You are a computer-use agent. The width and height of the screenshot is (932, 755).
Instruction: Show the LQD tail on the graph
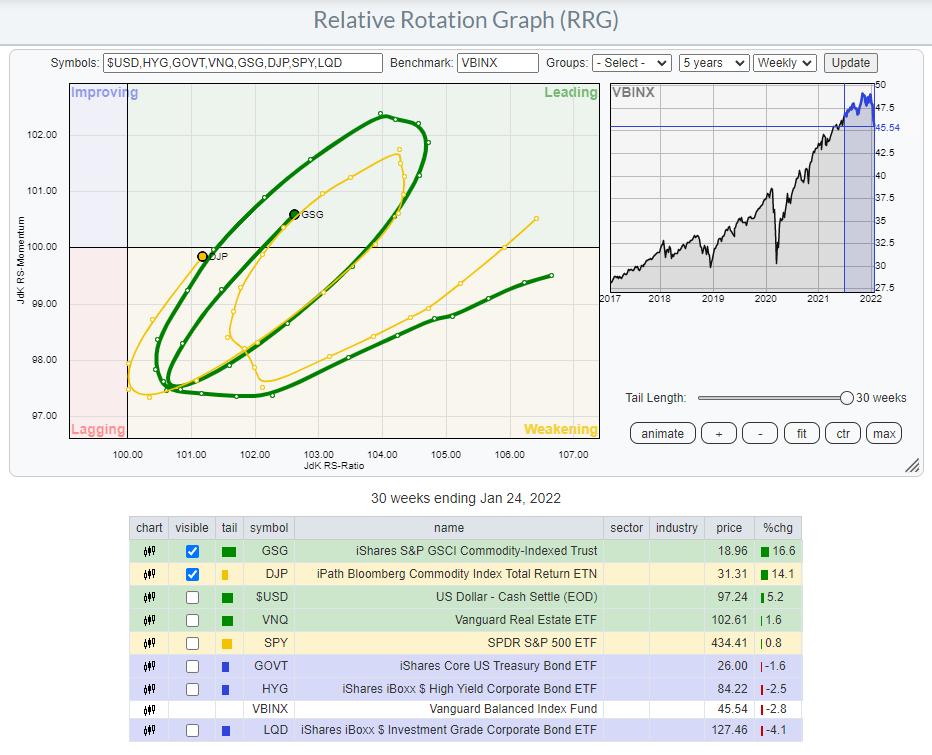(x=192, y=731)
